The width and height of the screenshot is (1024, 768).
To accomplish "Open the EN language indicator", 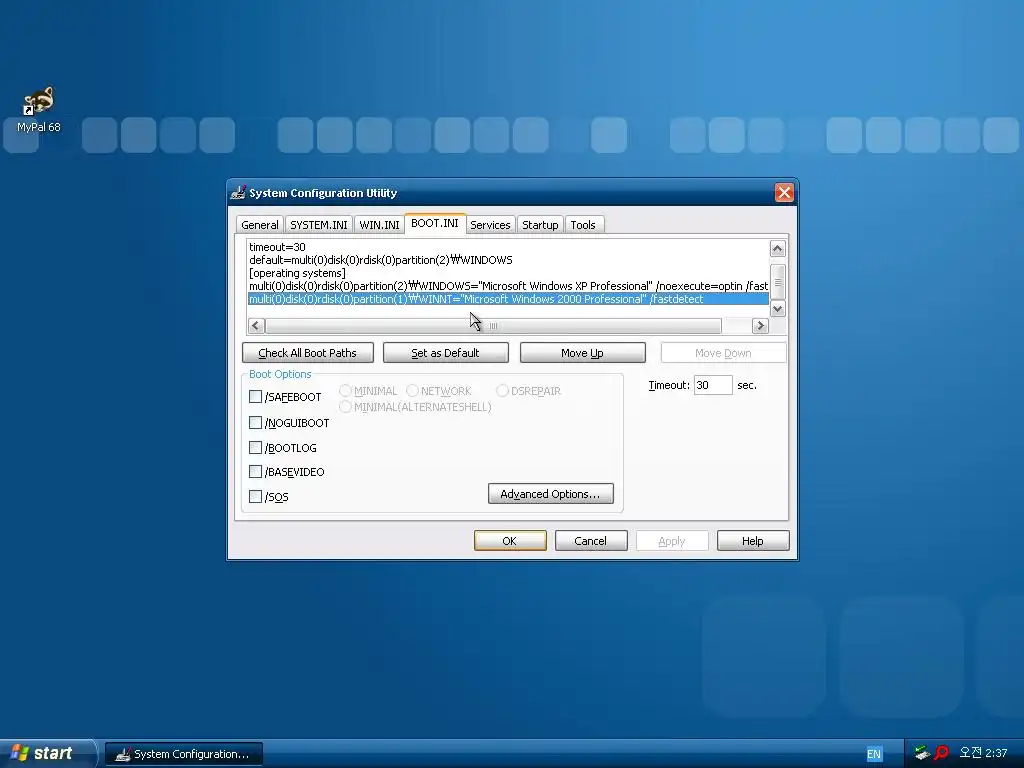I will [874, 754].
